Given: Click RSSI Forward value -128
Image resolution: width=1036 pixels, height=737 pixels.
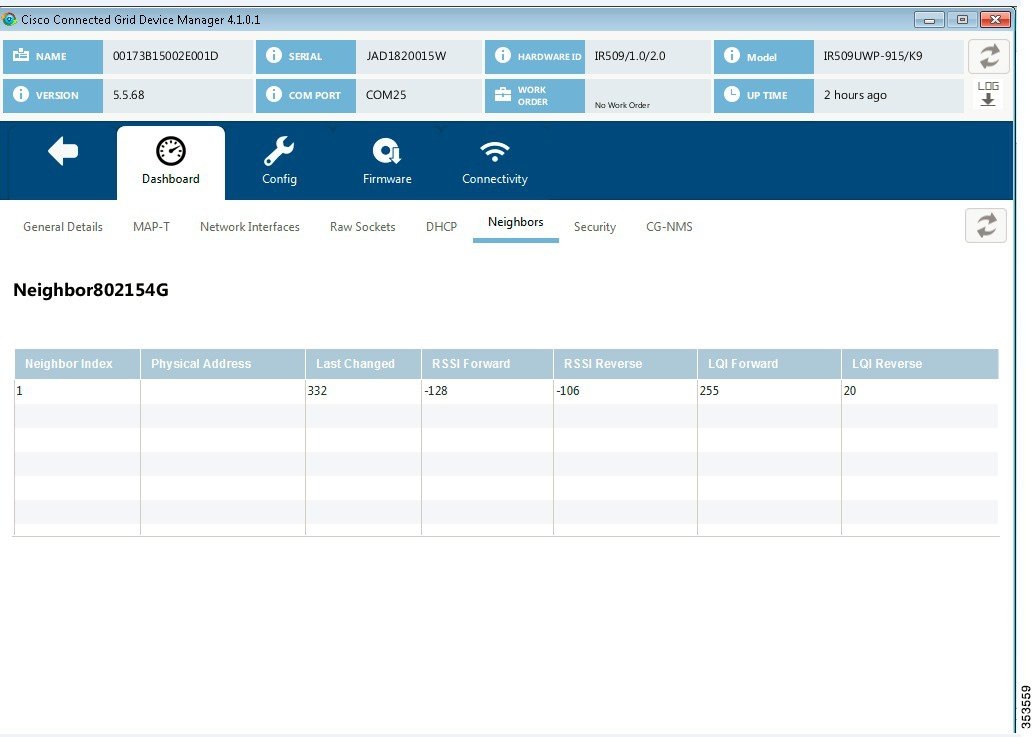Looking at the screenshot, I should (436, 391).
